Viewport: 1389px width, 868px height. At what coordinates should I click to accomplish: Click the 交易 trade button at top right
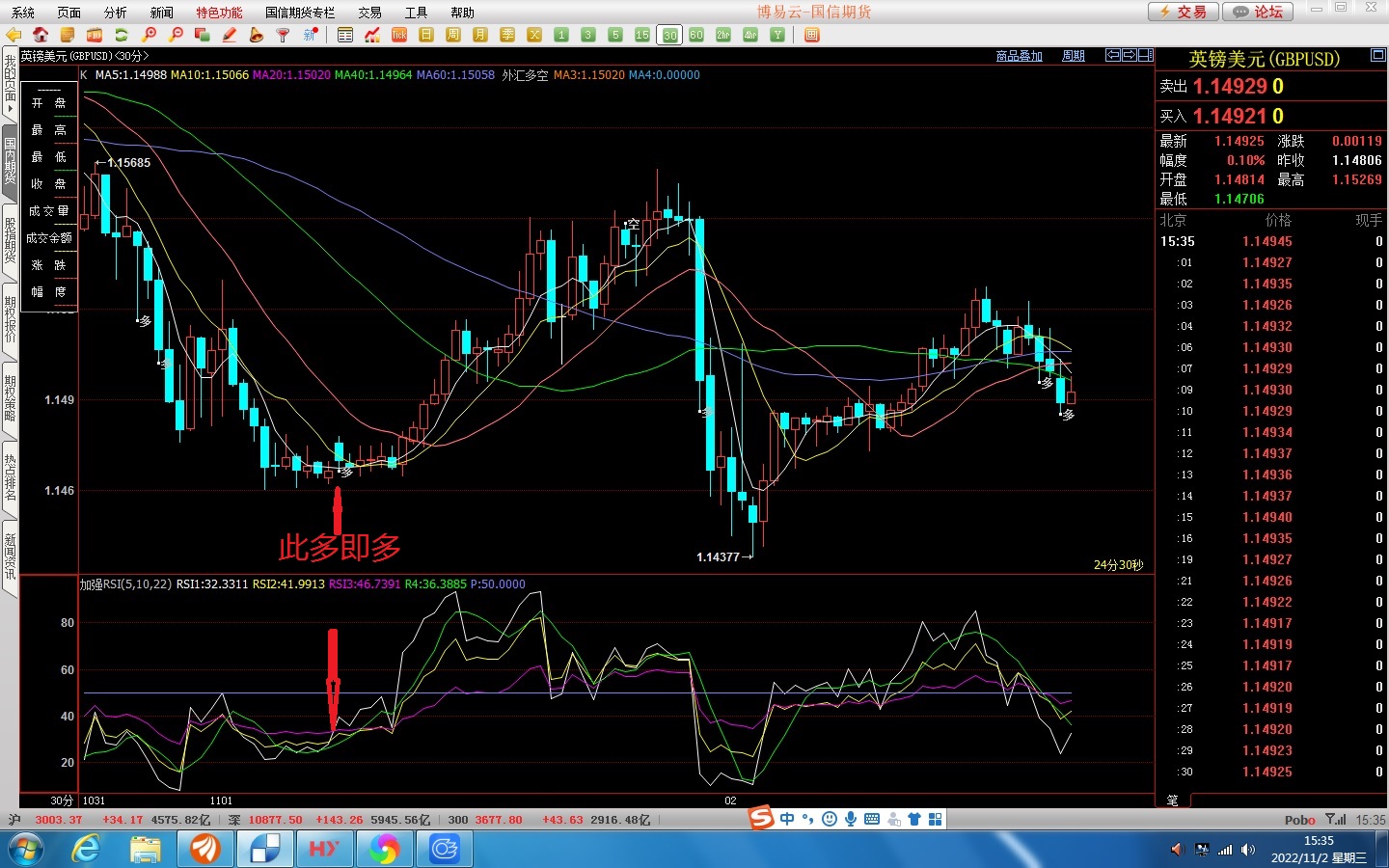[1184, 12]
